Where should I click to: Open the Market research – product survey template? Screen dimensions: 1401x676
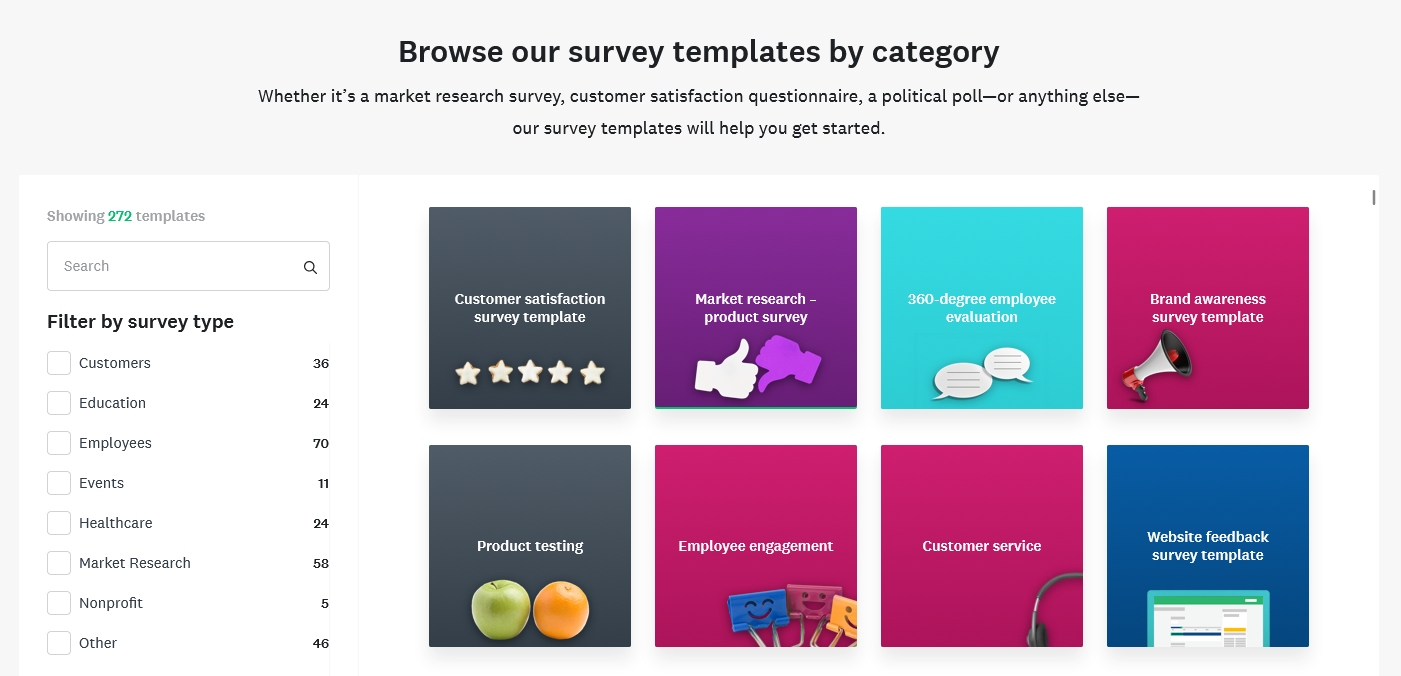pyautogui.click(x=755, y=308)
